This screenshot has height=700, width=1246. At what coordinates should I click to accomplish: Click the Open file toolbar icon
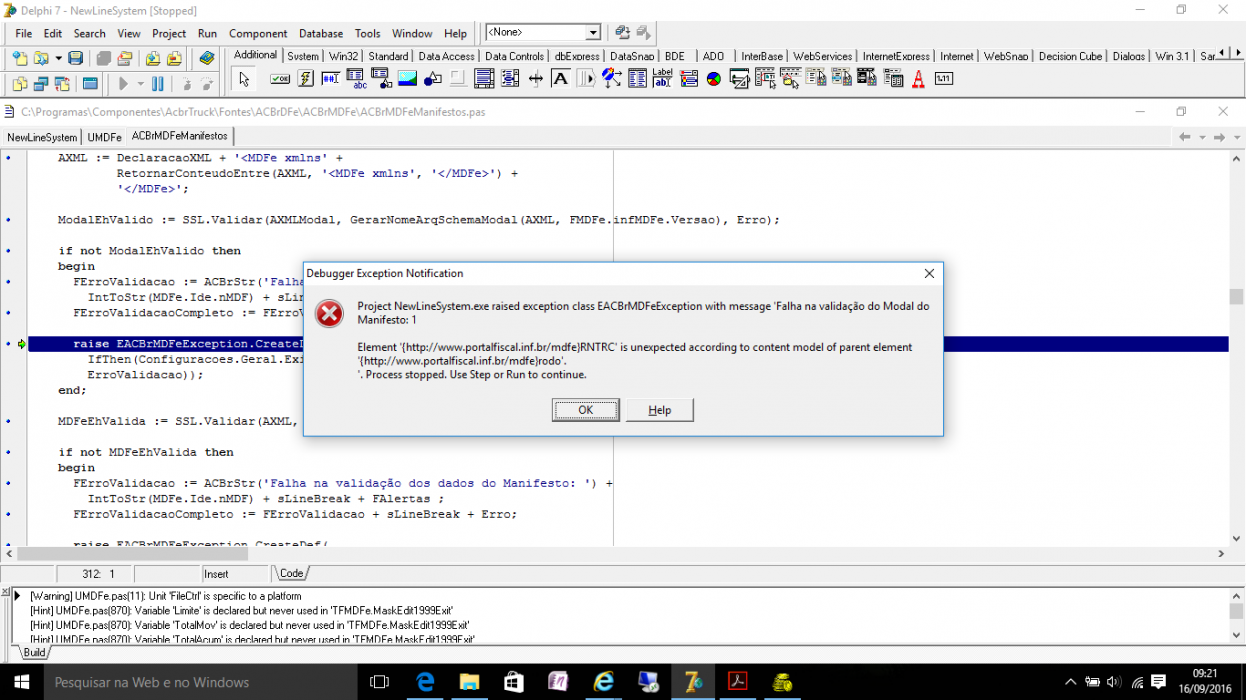pos(41,58)
